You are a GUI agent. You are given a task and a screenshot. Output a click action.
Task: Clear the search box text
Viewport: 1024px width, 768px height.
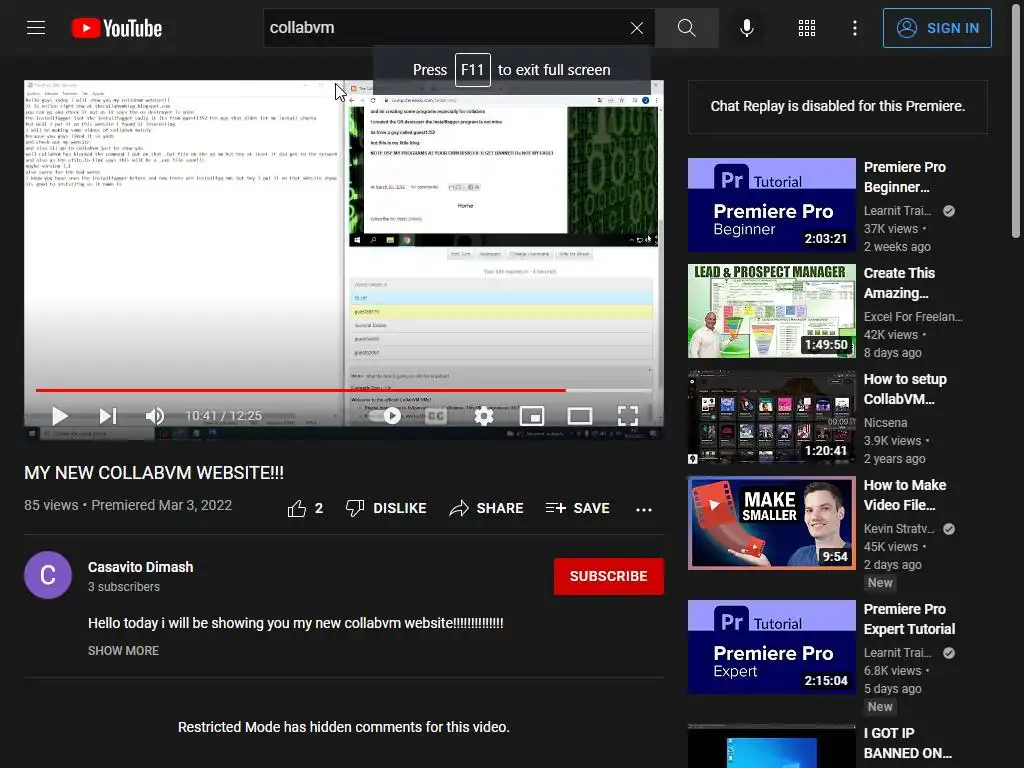coord(637,28)
